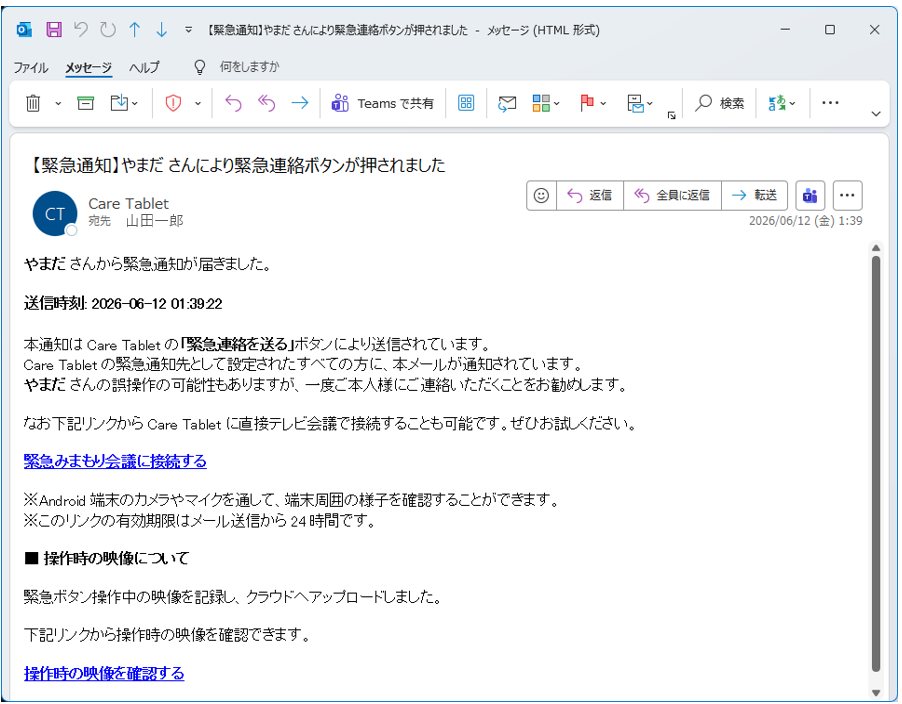Add a reaction with smiley icon
Viewport: 902px width, 704px height.
pyautogui.click(x=541, y=196)
